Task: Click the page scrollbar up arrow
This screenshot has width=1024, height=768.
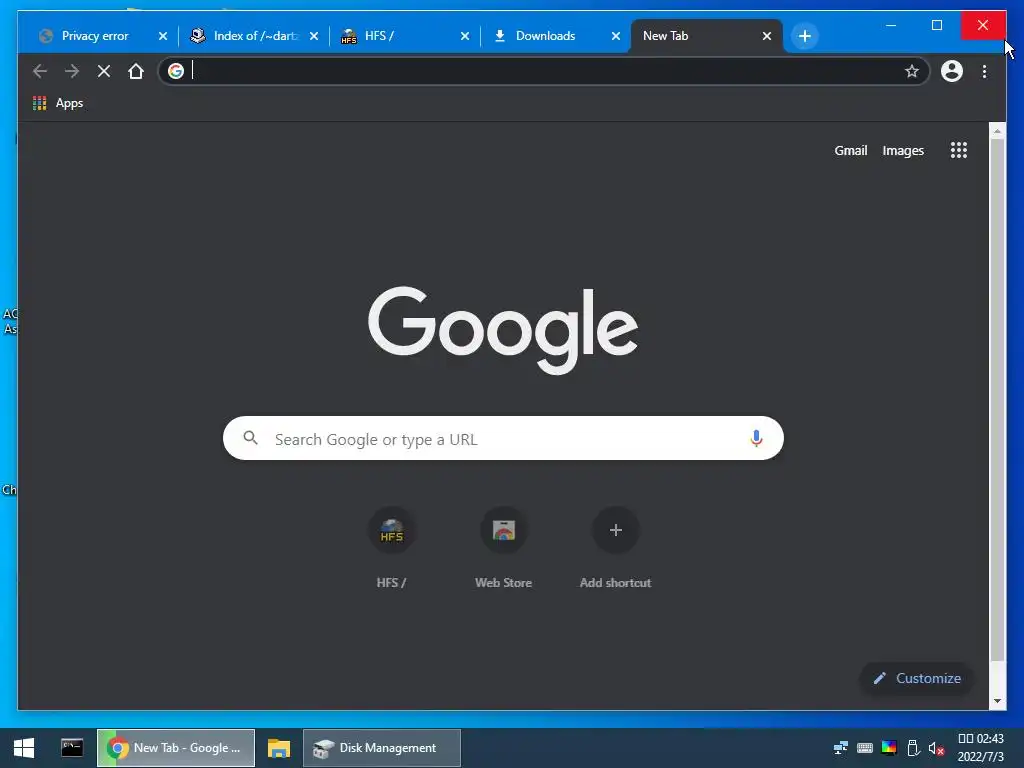Action: (x=997, y=131)
